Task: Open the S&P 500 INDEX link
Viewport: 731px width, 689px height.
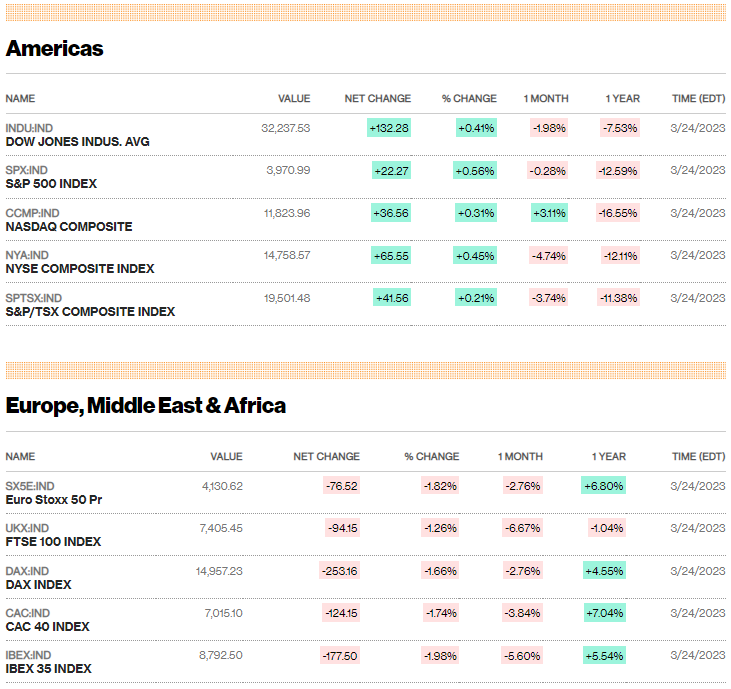Action: [51, 184]
